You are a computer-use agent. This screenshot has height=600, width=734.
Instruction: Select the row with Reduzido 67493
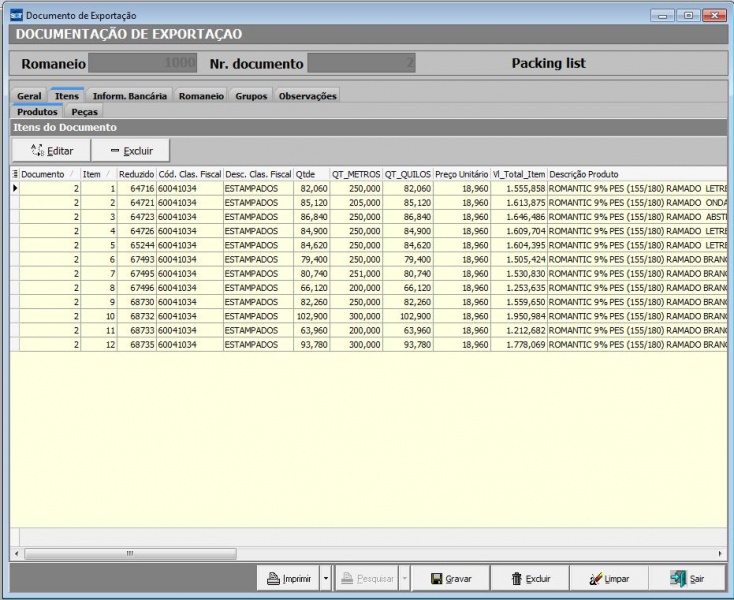[136, 259]
